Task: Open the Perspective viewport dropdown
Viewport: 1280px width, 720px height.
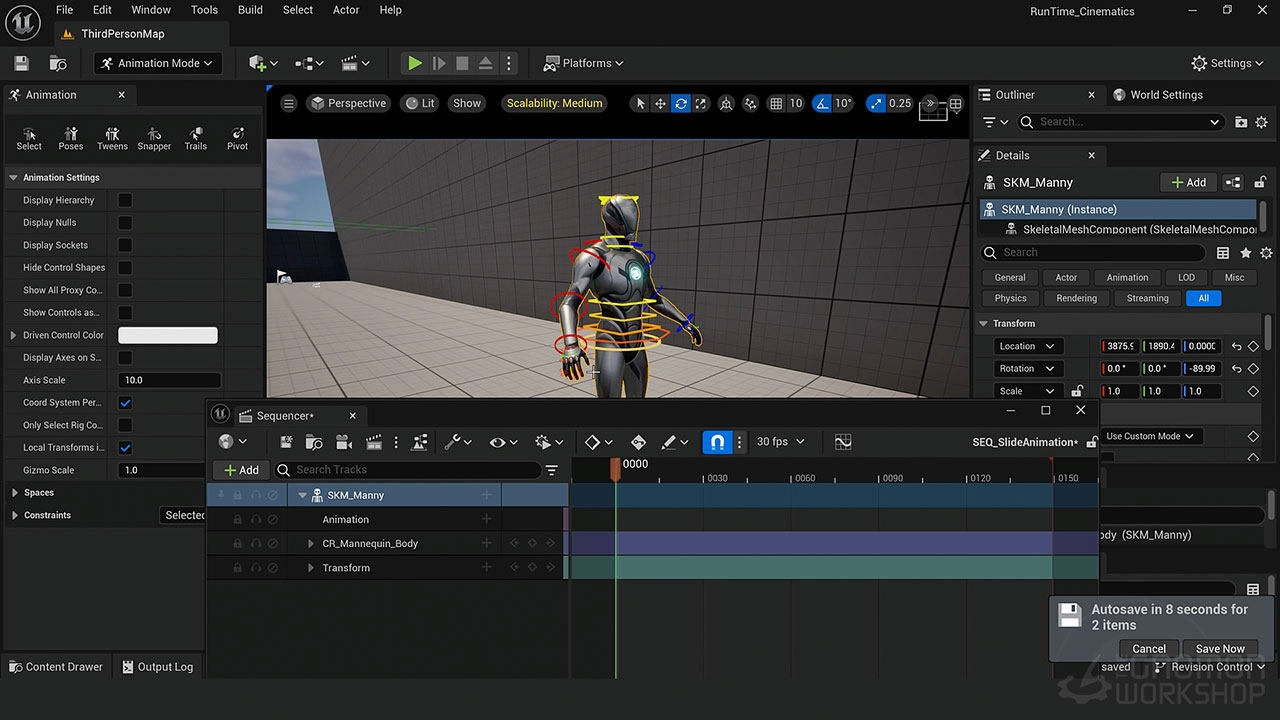Action: click(x=348, y=102)
